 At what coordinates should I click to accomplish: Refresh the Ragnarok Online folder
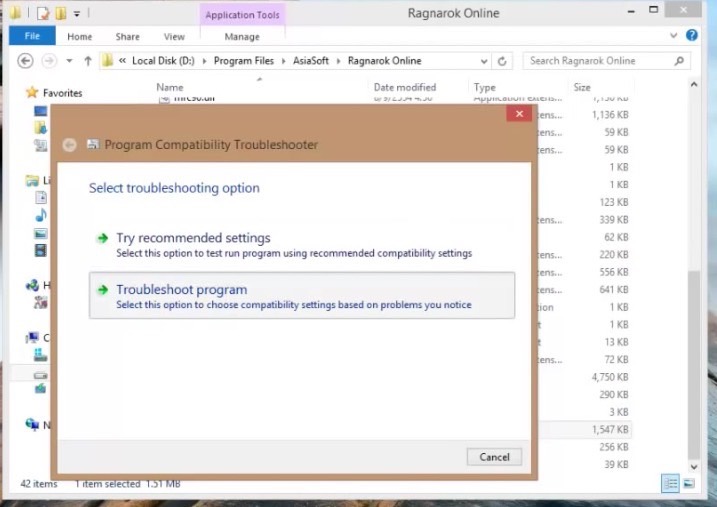tap(502, 61)
